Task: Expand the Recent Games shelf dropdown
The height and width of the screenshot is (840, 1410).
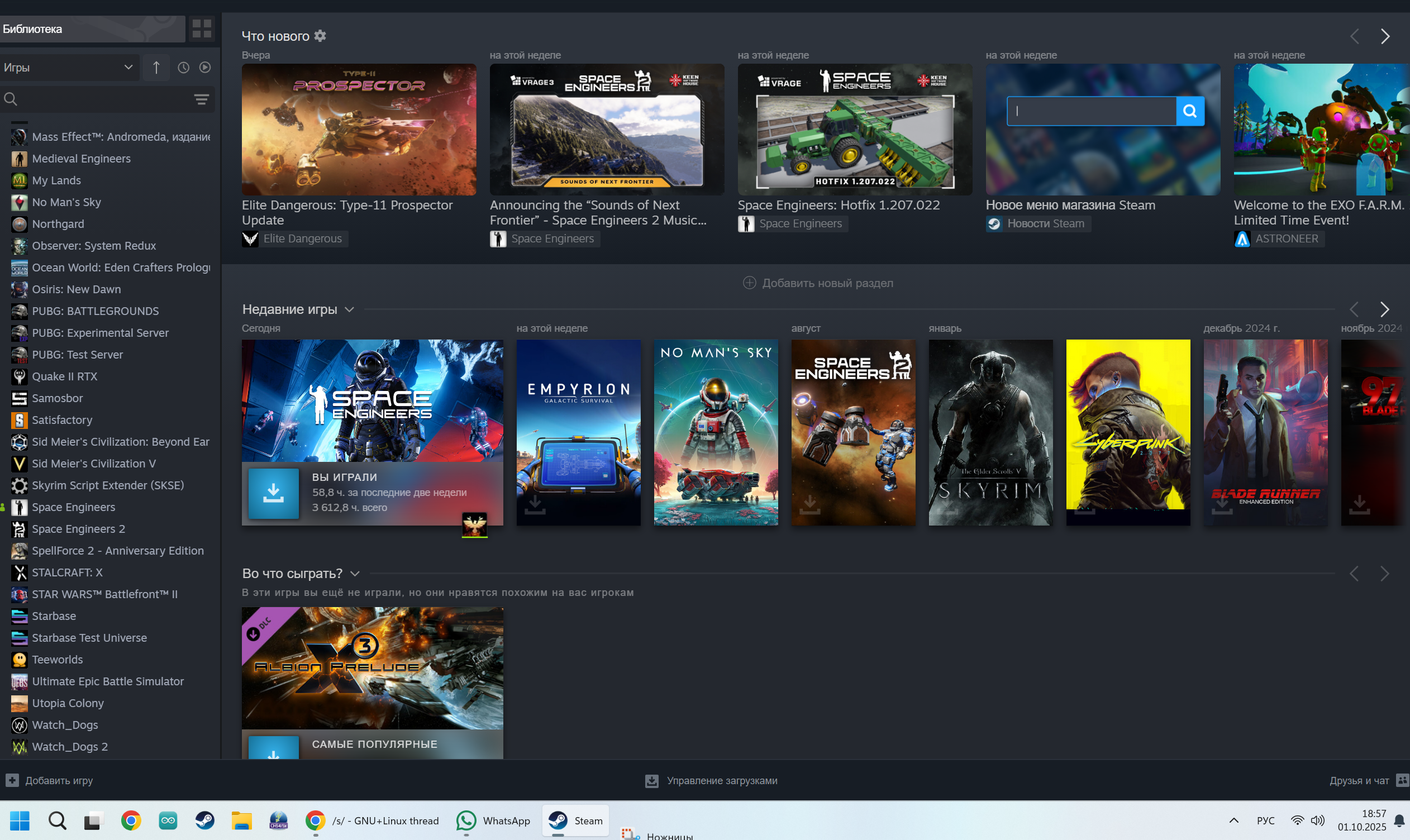Action: click(x=349, y=309)
